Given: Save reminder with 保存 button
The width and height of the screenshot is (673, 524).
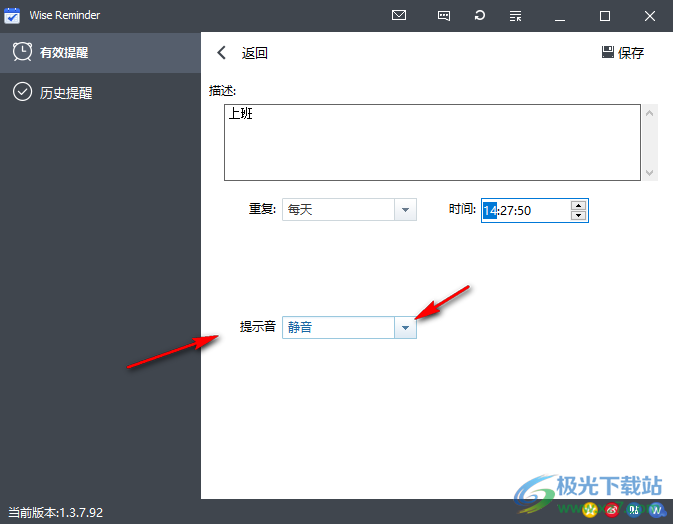Looking at the screenshot, I should pyautogui.click(x=623, y=53).
